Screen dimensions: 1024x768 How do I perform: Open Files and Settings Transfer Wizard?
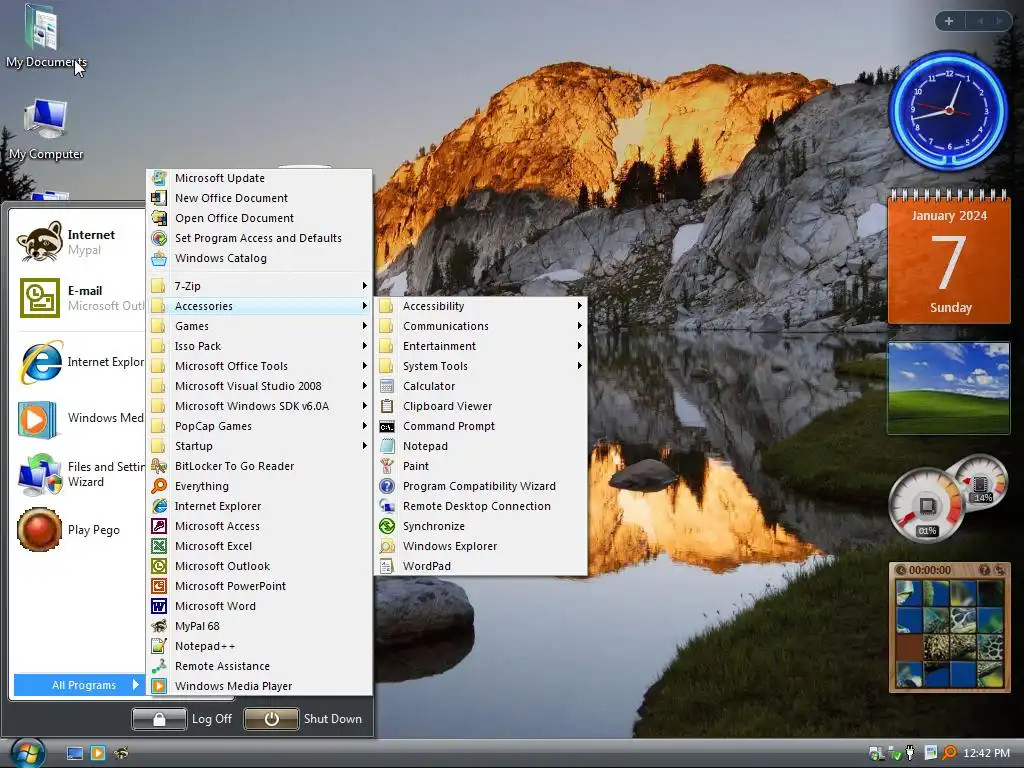point(78,474)
